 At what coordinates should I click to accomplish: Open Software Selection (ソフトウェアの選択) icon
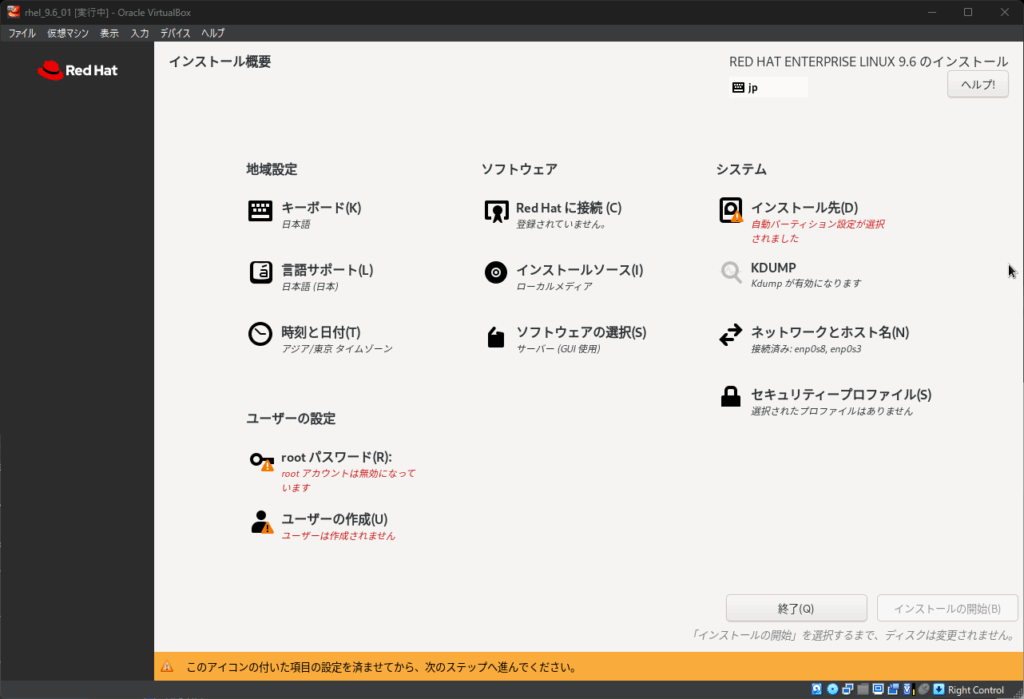[496, 336]
